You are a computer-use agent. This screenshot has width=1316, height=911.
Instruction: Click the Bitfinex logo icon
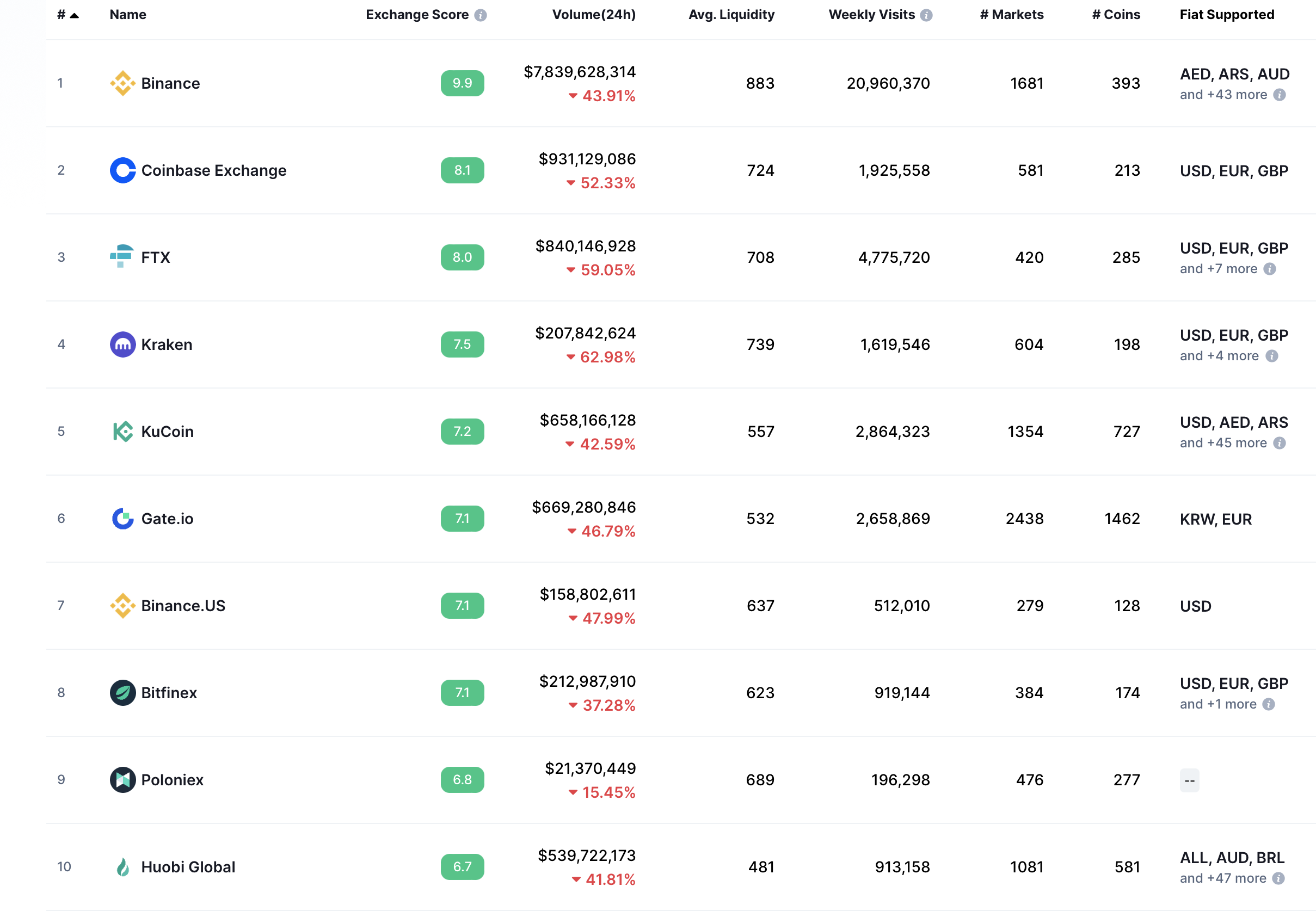coord(122,692)
